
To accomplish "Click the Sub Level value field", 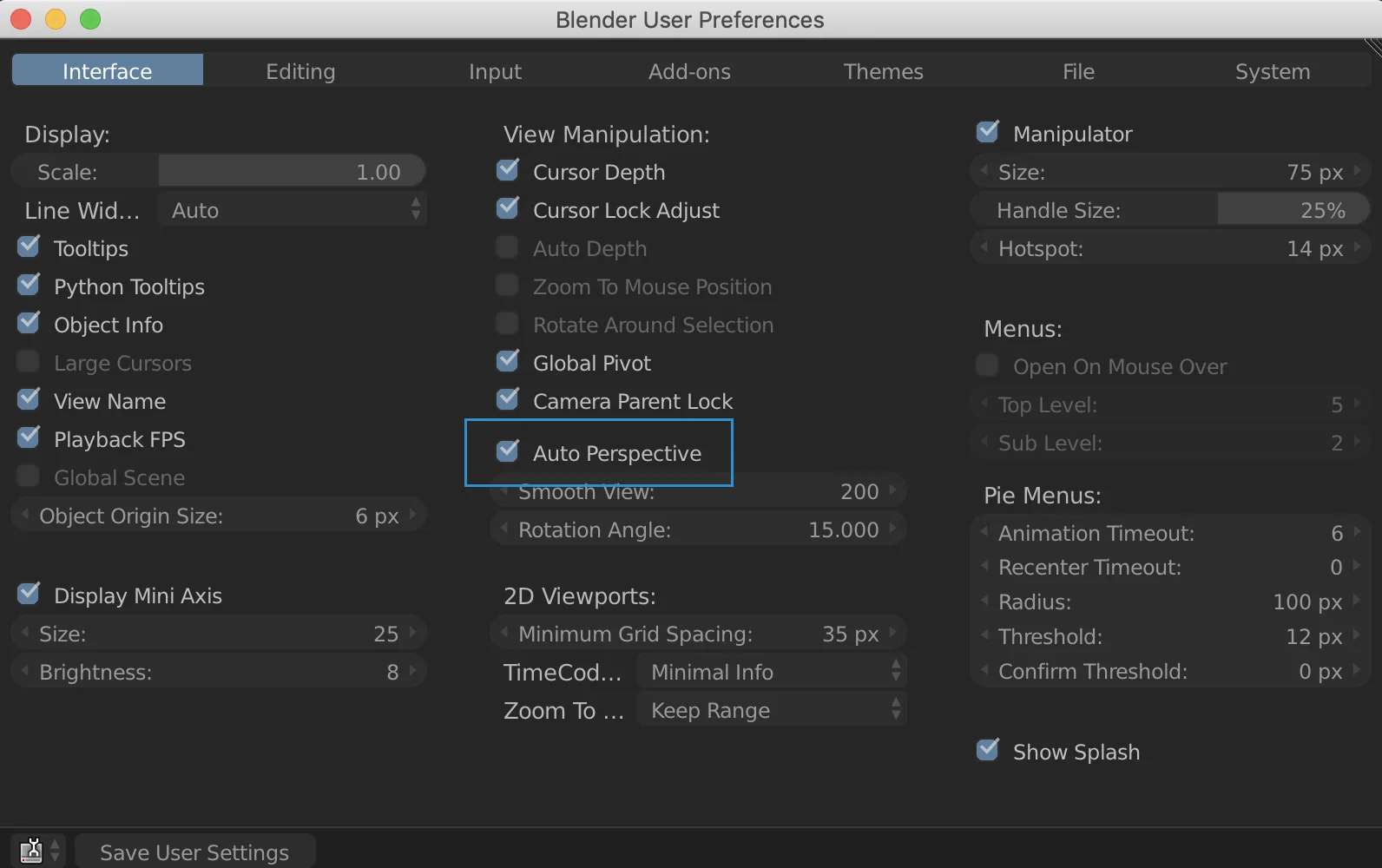I will point(1169,443).
